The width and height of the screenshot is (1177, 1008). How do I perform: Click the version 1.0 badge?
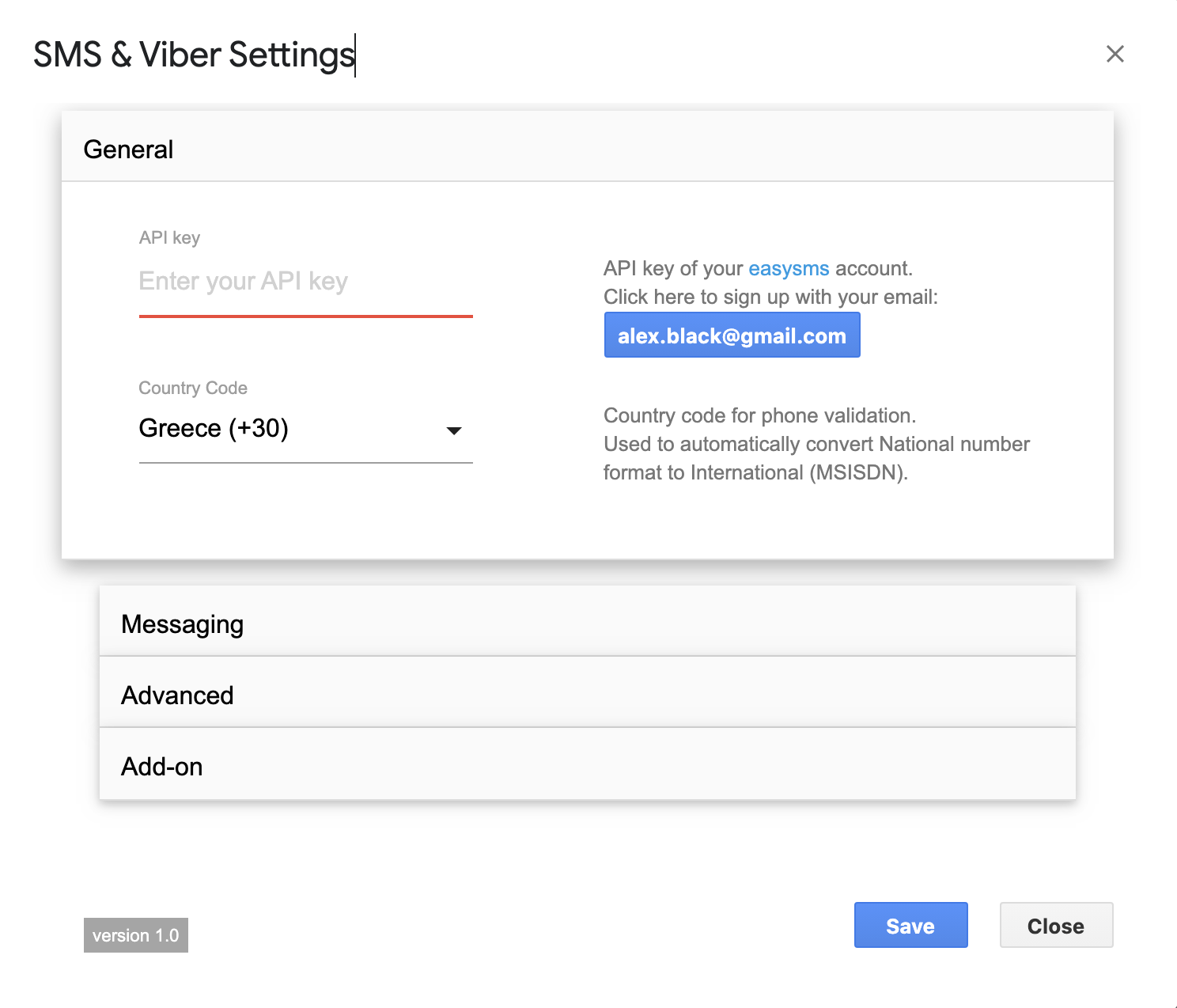(135, 935)
